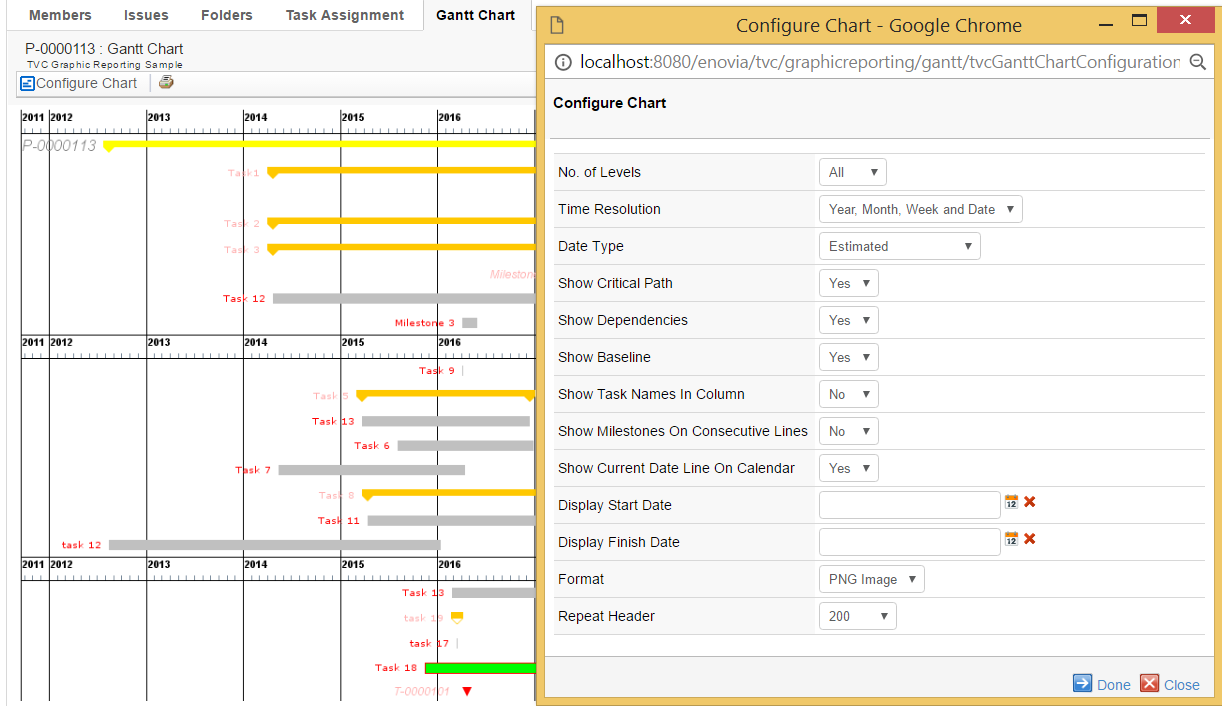Click the Done link to apply settings
This screenshot has width=1222, height=706.
(x=1102, y=684)
